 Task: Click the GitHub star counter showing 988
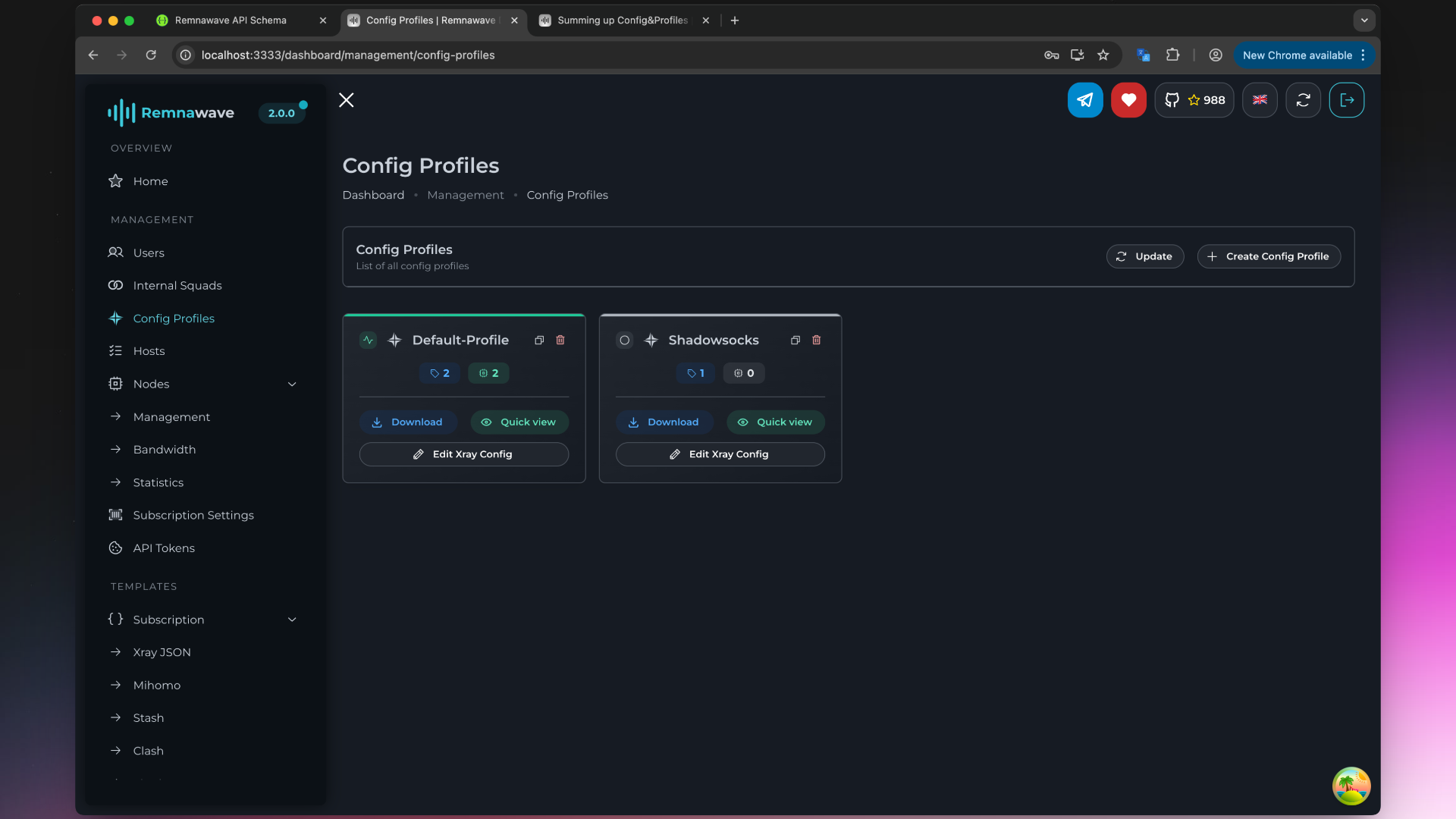pyautogui.click(x=1194, y=99)
